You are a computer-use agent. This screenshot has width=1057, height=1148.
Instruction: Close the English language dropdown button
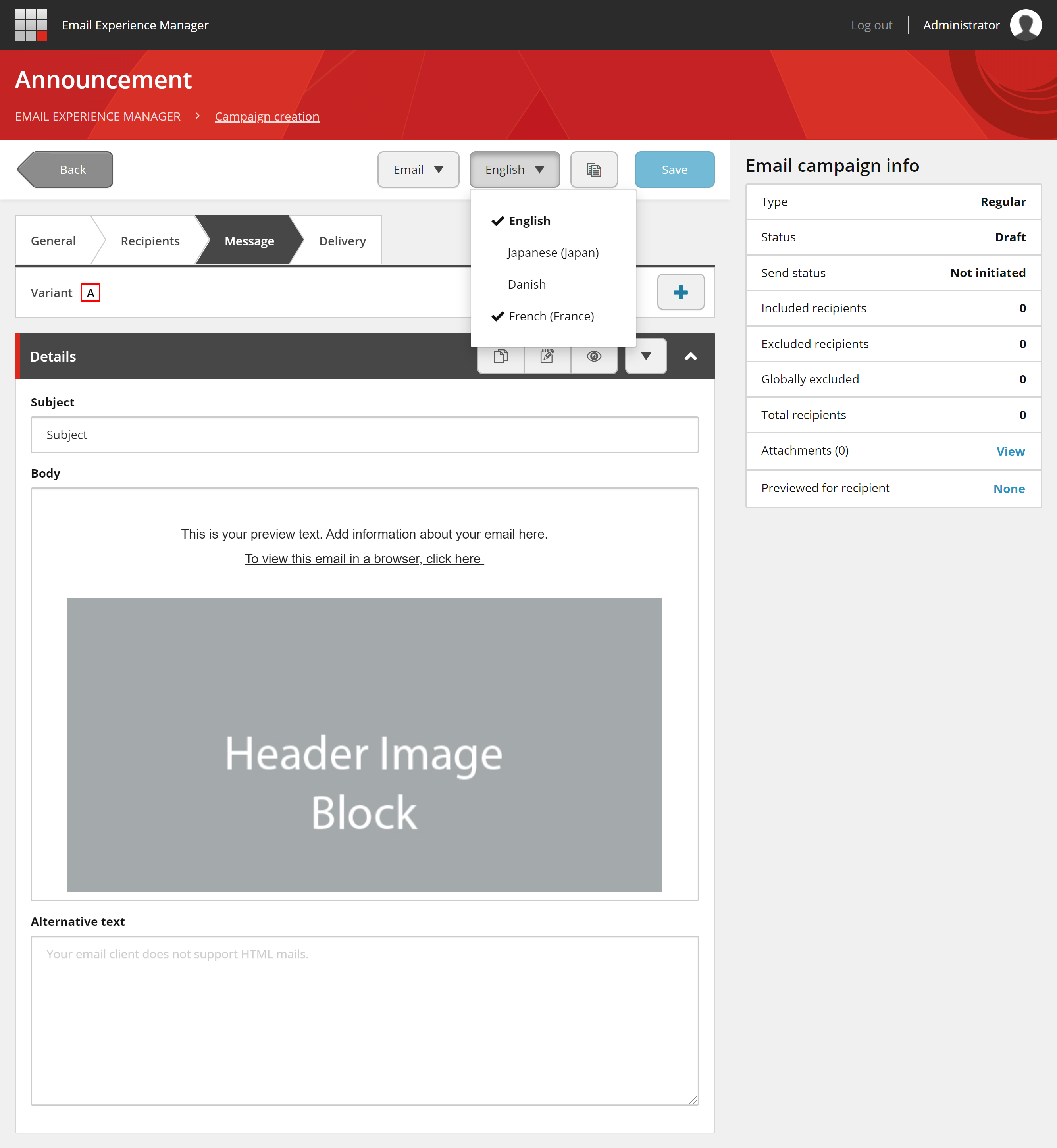[514, 170]
